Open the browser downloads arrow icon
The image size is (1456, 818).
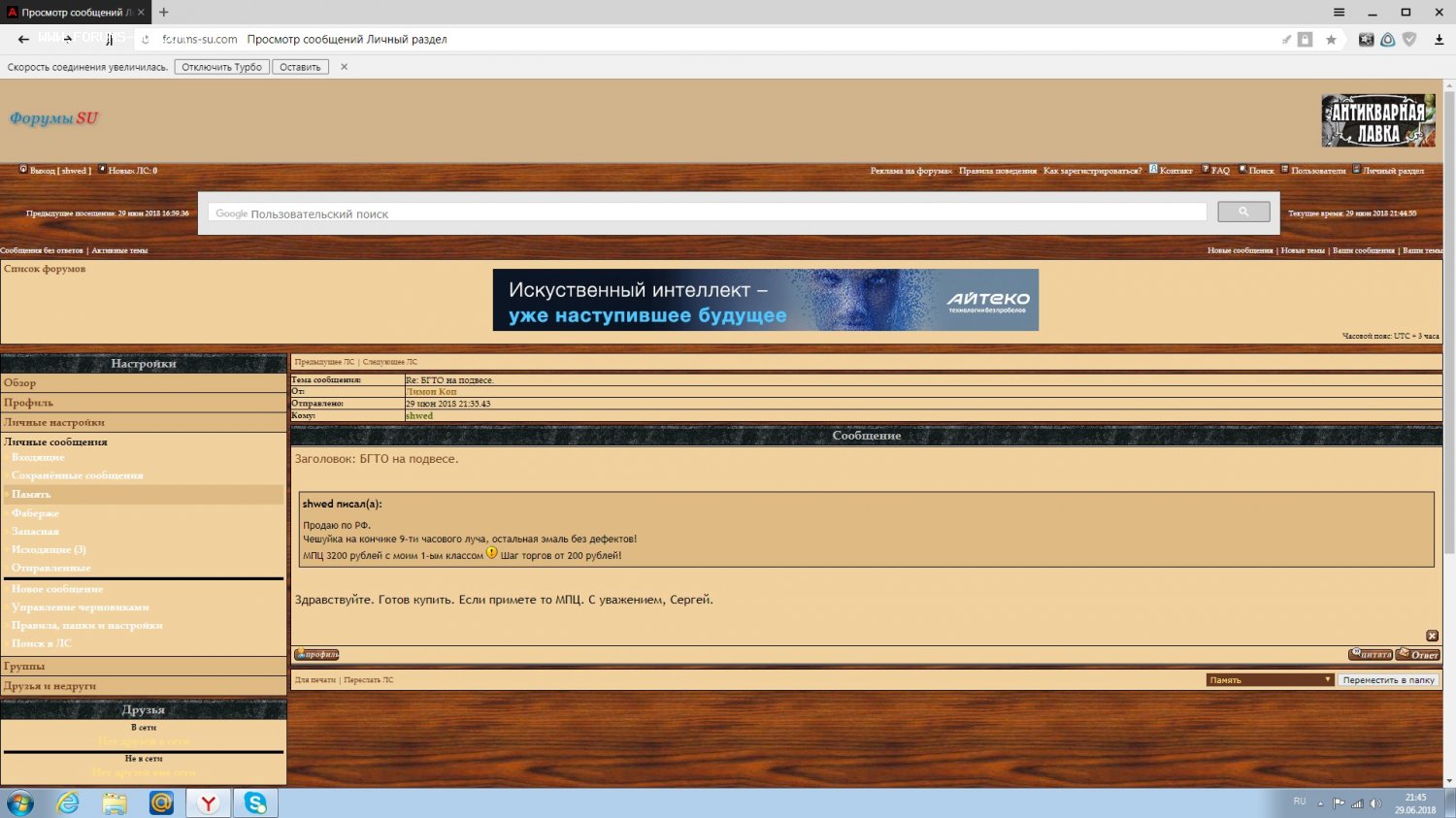point(1439,40)
